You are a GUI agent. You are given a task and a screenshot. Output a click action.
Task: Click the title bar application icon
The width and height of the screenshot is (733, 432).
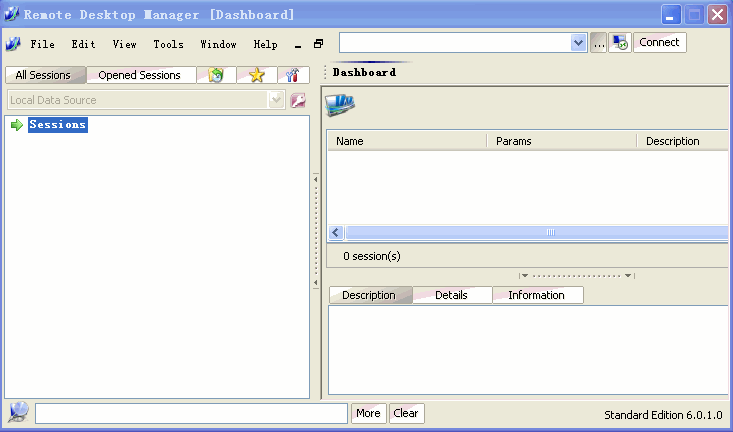click(11, 14)
